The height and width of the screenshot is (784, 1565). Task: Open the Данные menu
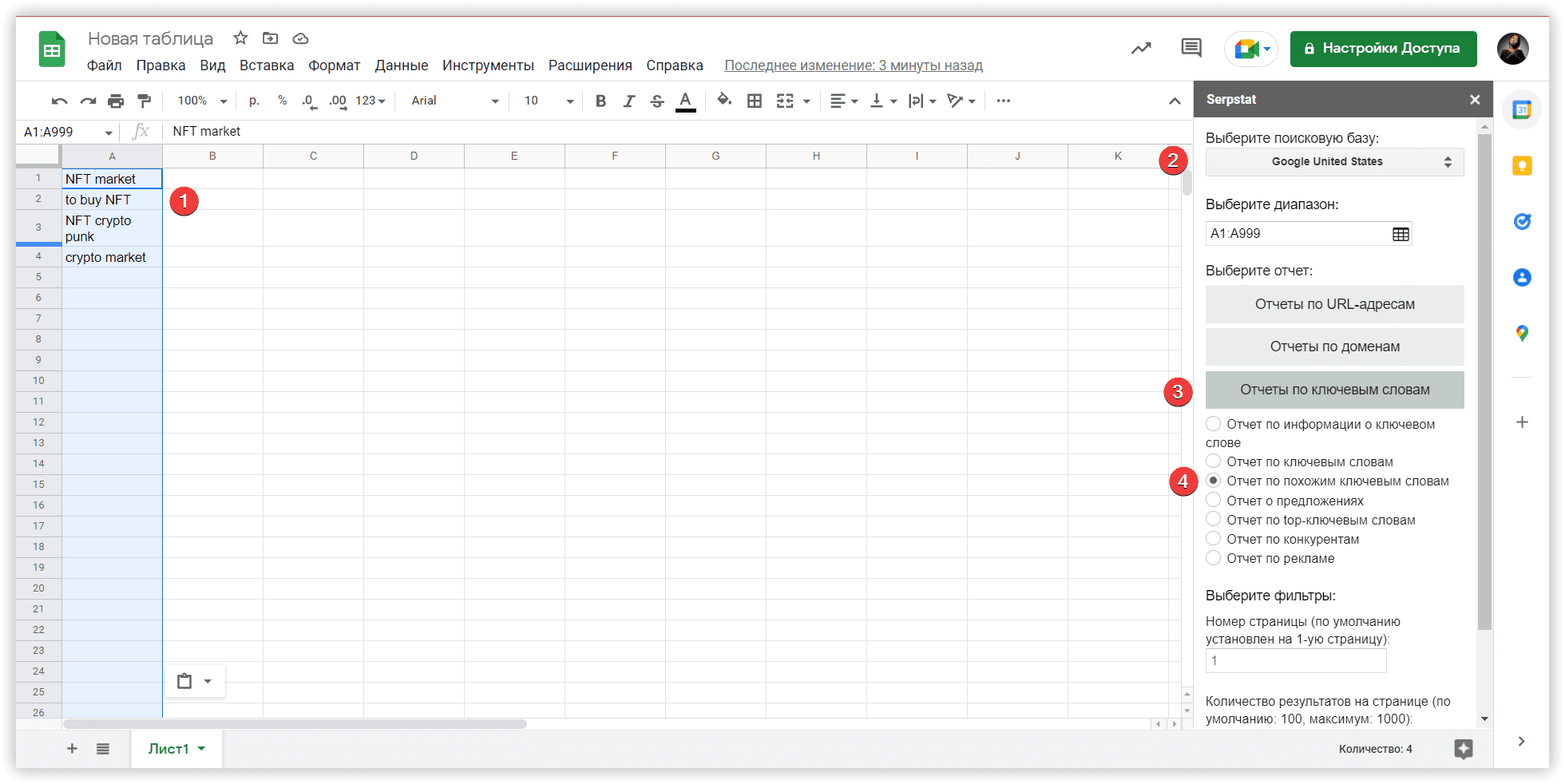click(x=402, y=65)
